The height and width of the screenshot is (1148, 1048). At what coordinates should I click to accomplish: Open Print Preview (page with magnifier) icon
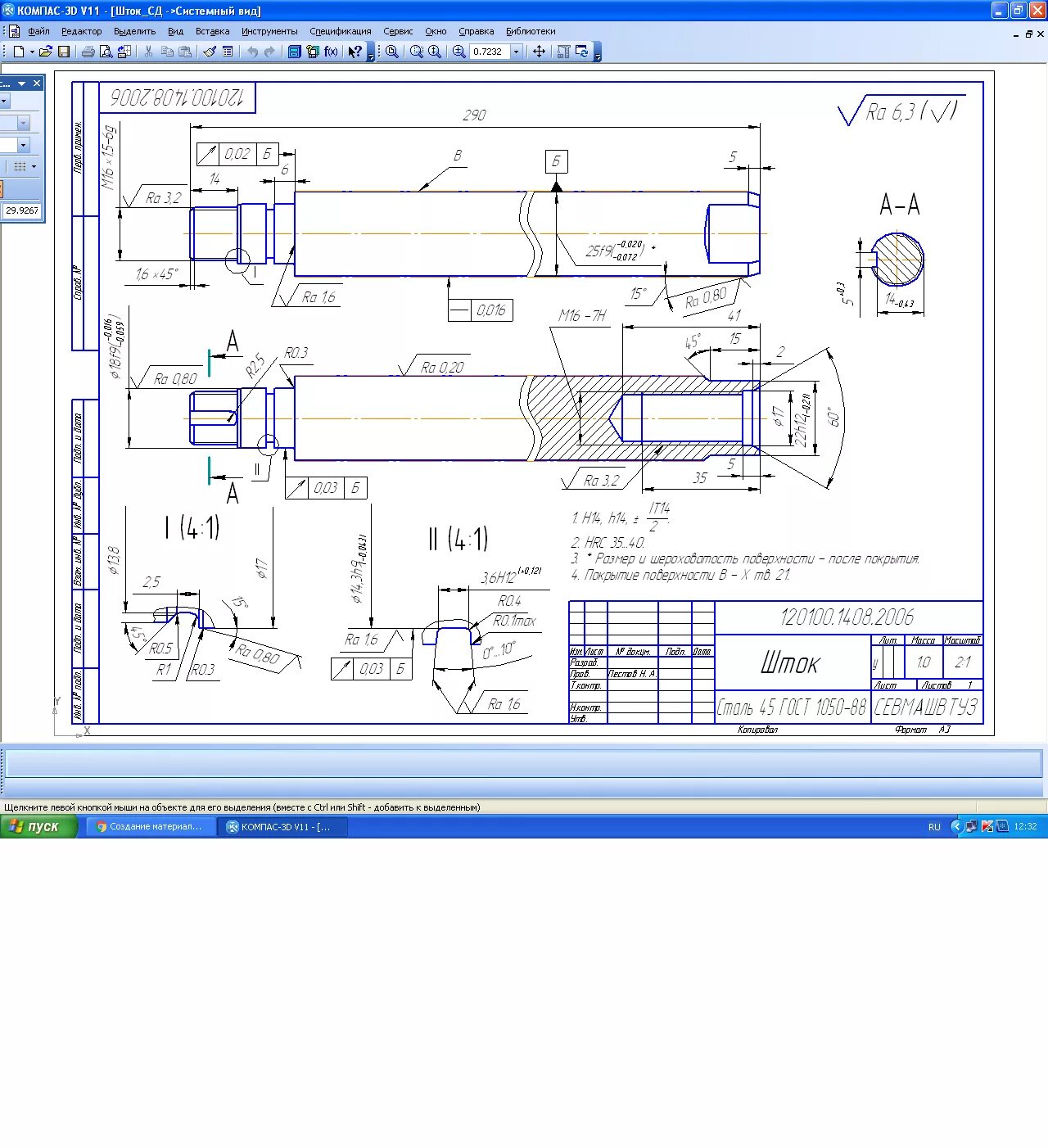click(106, 52)
